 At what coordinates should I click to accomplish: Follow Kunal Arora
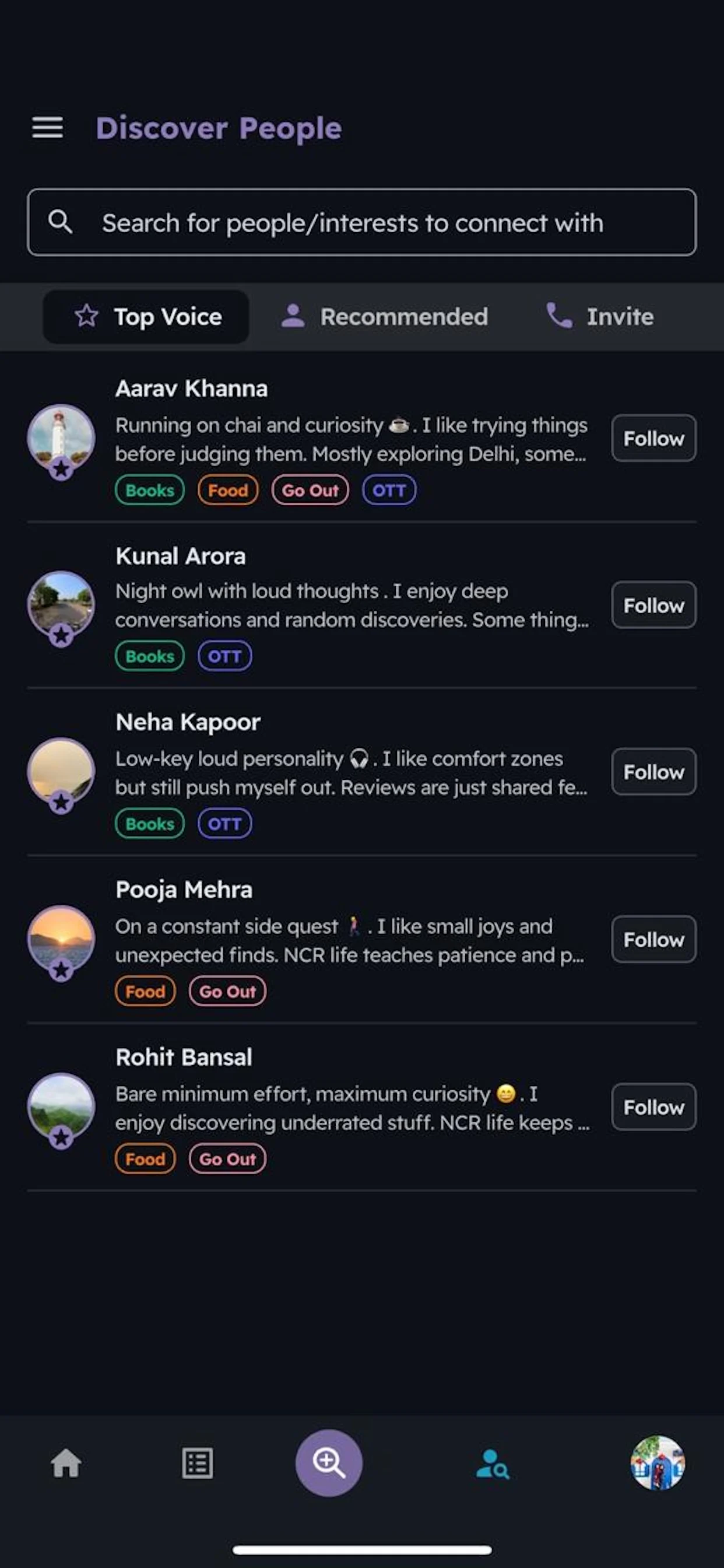click(x=653, y=605)
